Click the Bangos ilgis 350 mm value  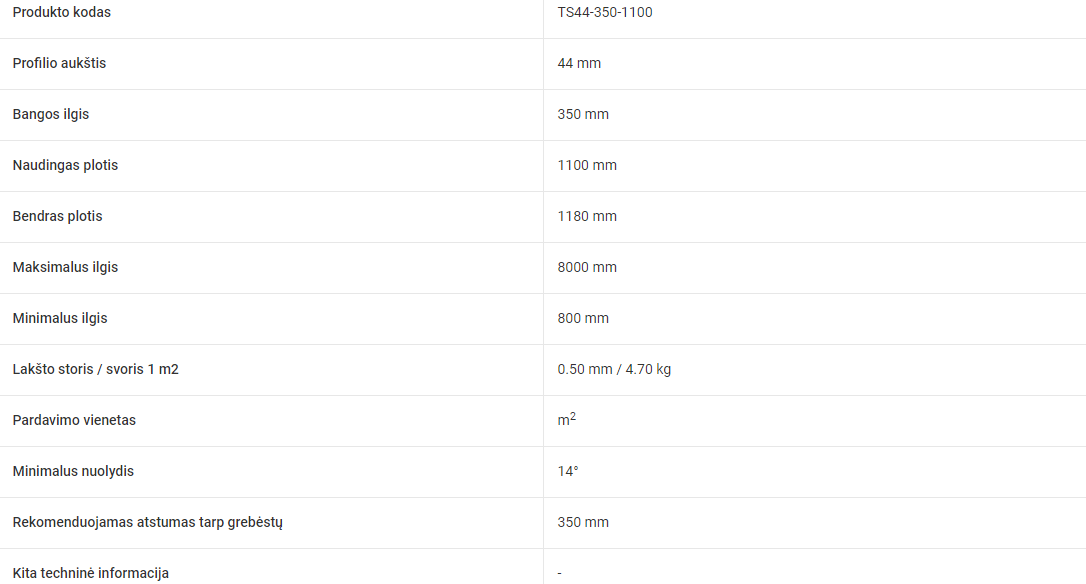[x=583, y=114]
